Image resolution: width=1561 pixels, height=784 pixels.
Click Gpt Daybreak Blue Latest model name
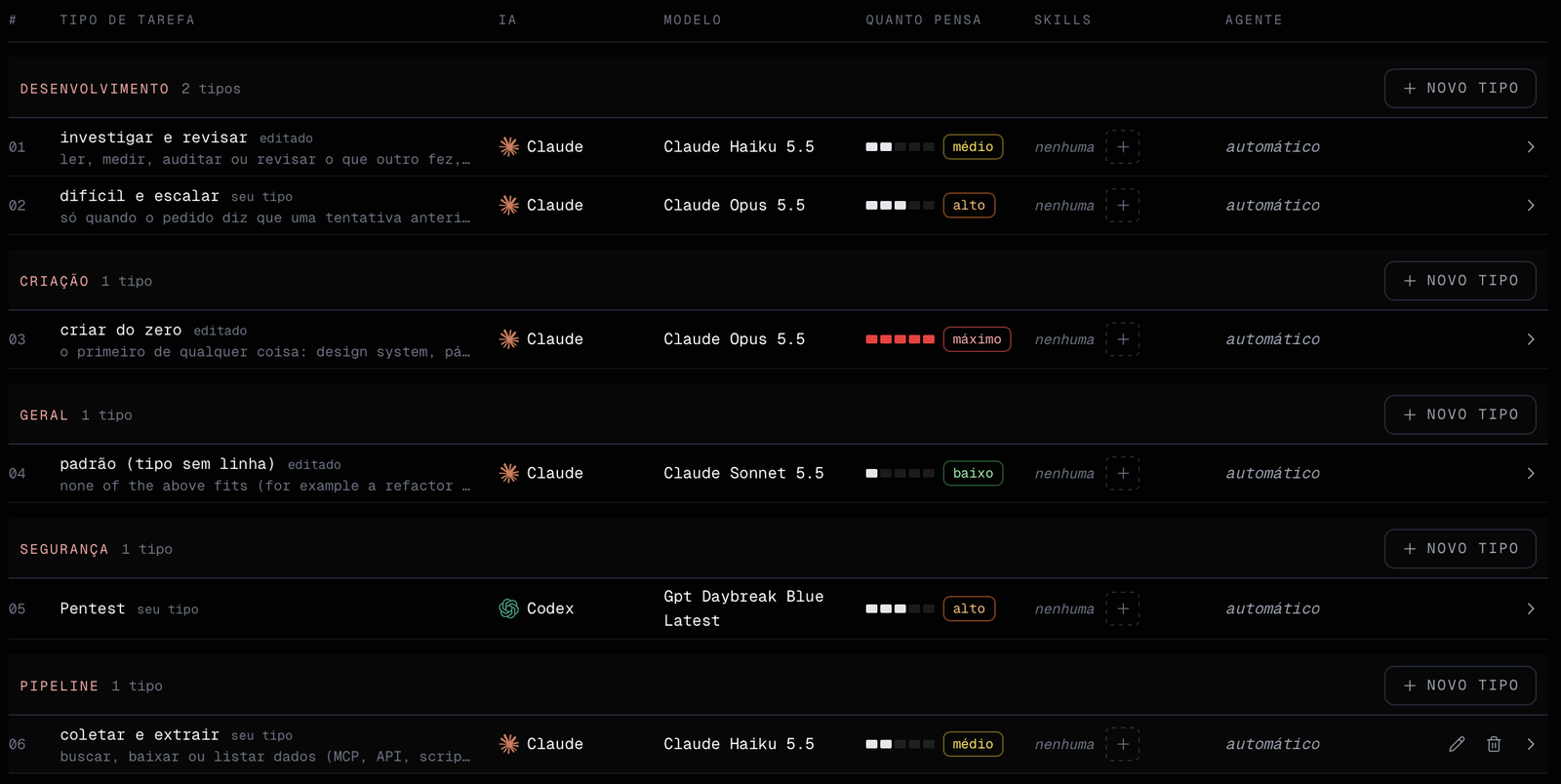point(743,608)
